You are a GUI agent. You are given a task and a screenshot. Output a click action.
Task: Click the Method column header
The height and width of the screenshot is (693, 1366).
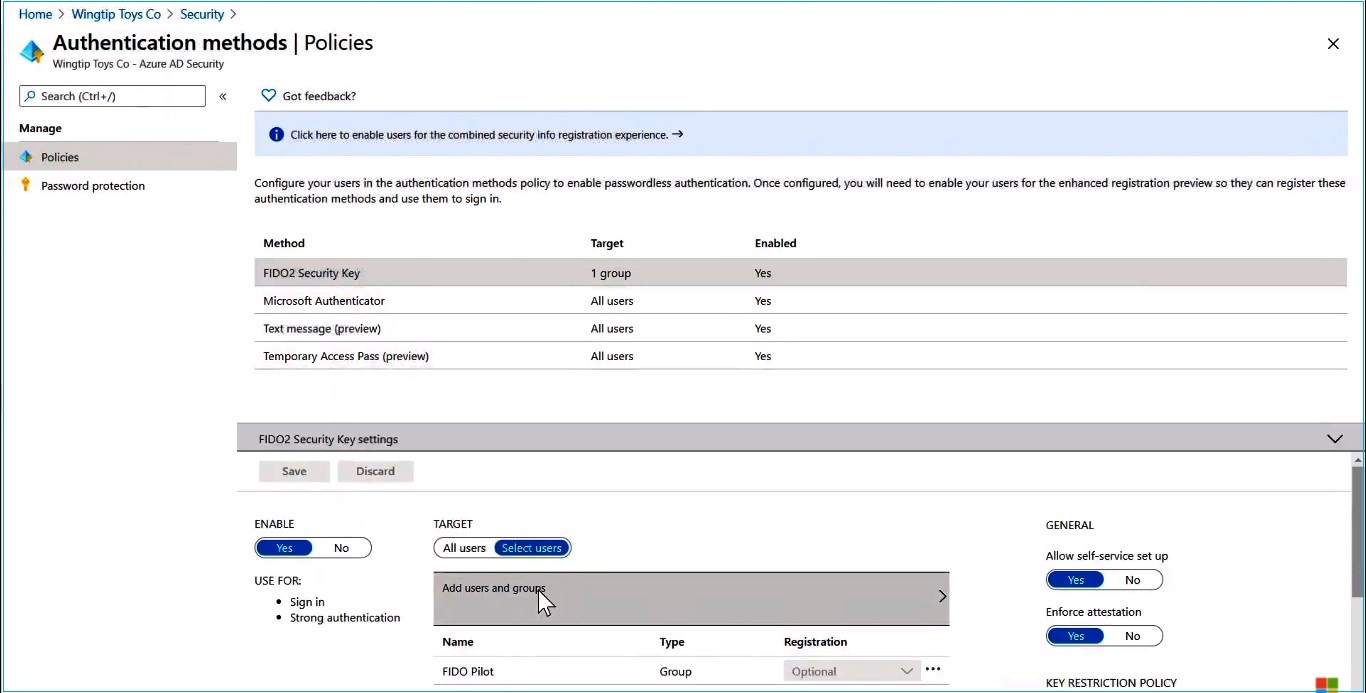coord(284,243)
